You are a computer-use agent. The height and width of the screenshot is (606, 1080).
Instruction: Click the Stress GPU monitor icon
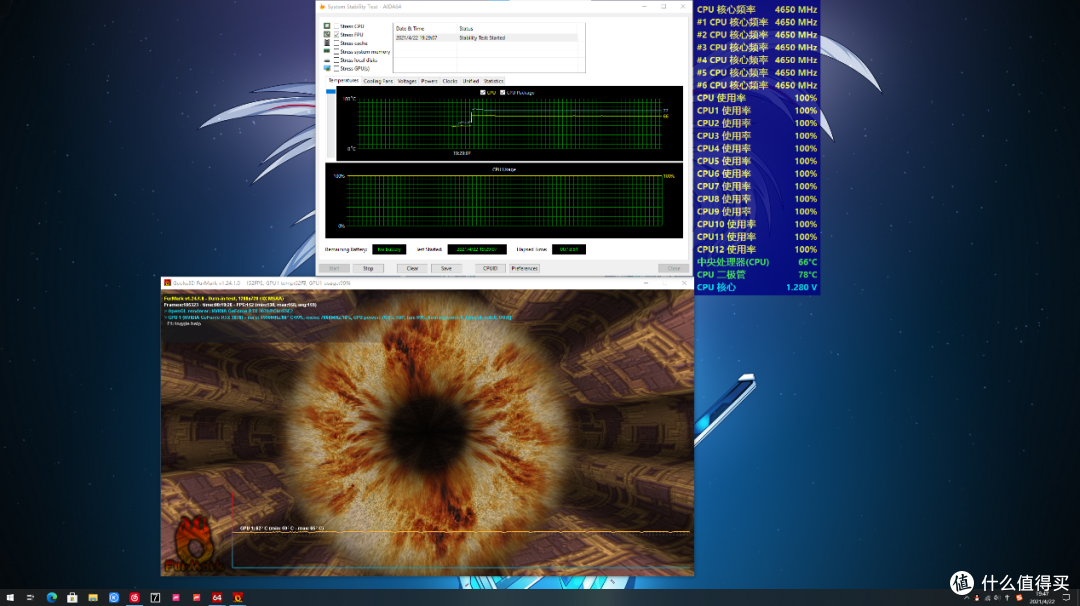tap(327, 68)
